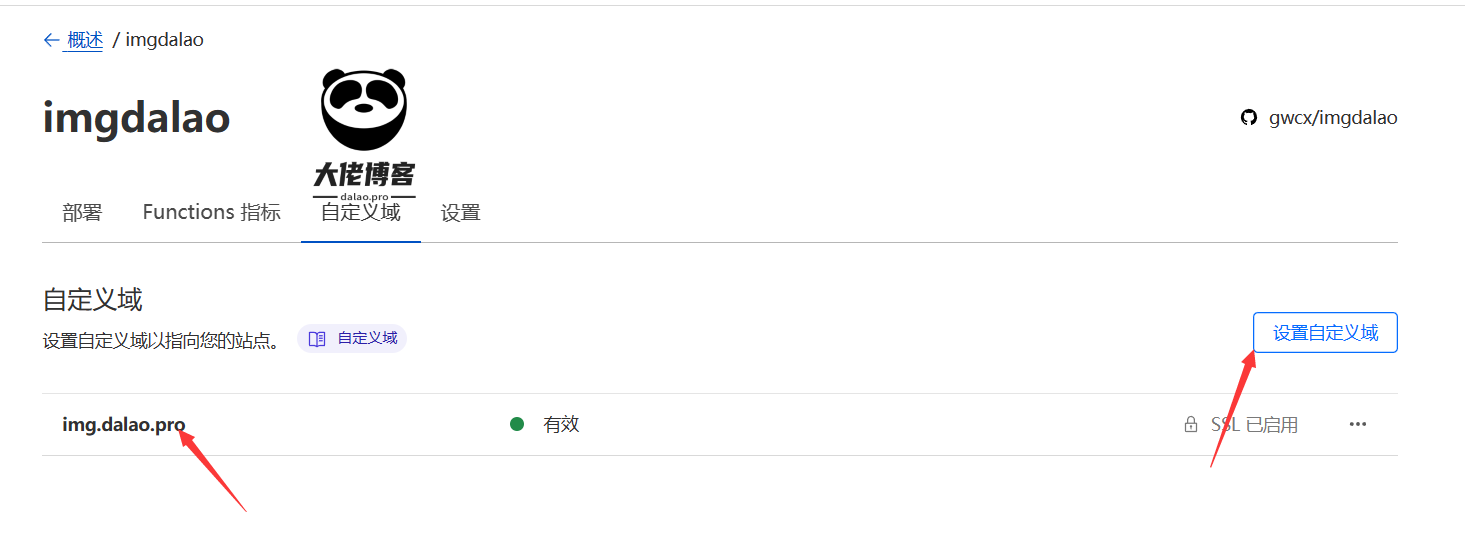Open the Functions 指标 tab
This screenshot has width=1465, height=541.
(x=211, y=212)
